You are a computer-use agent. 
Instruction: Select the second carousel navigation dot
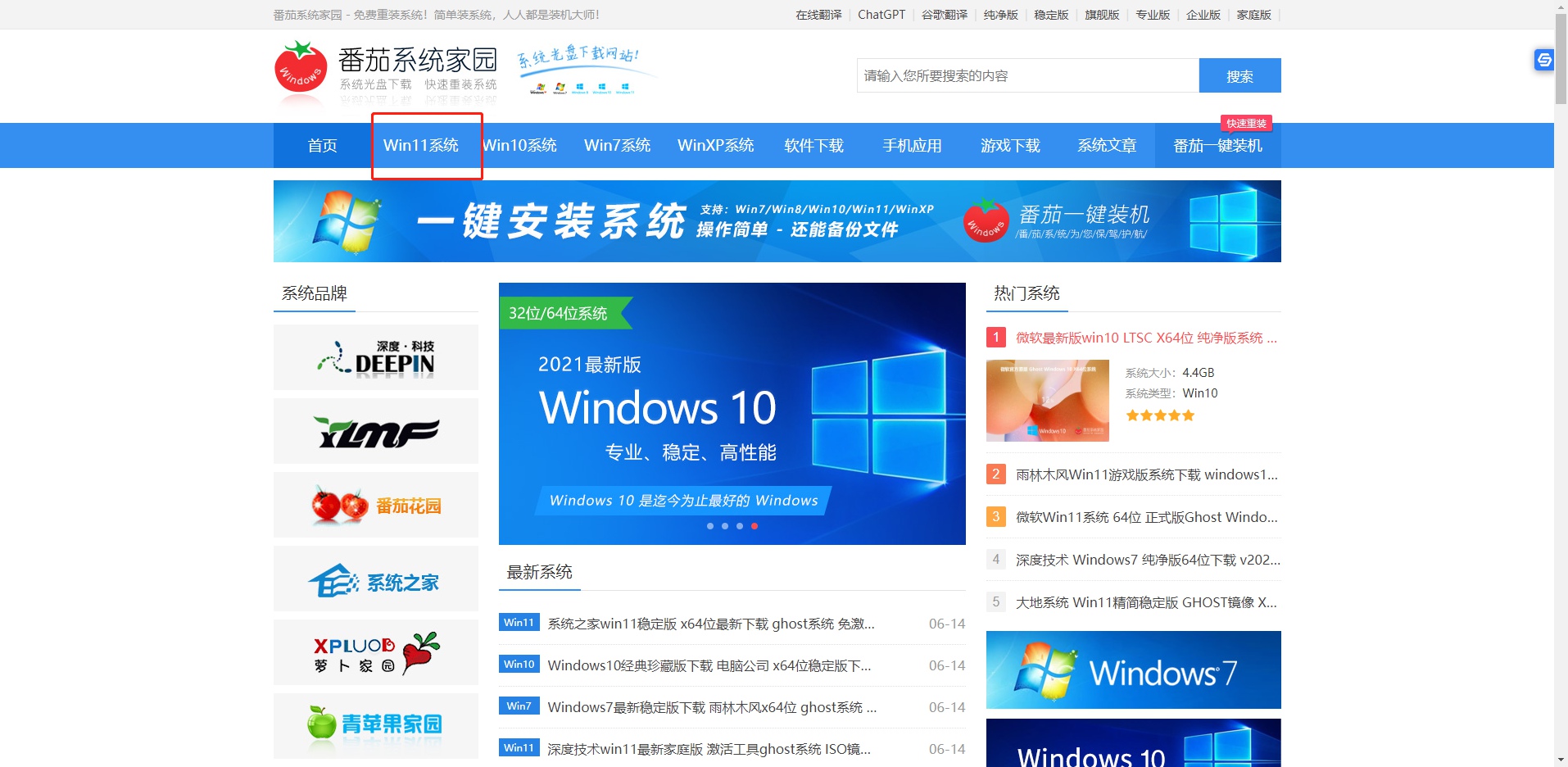click(x=725, y=526)
